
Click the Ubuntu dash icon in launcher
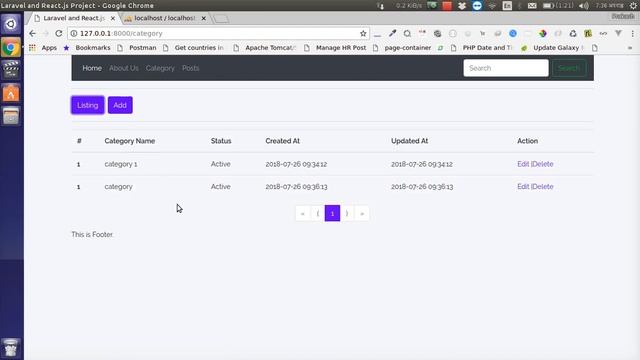point(11,24)
